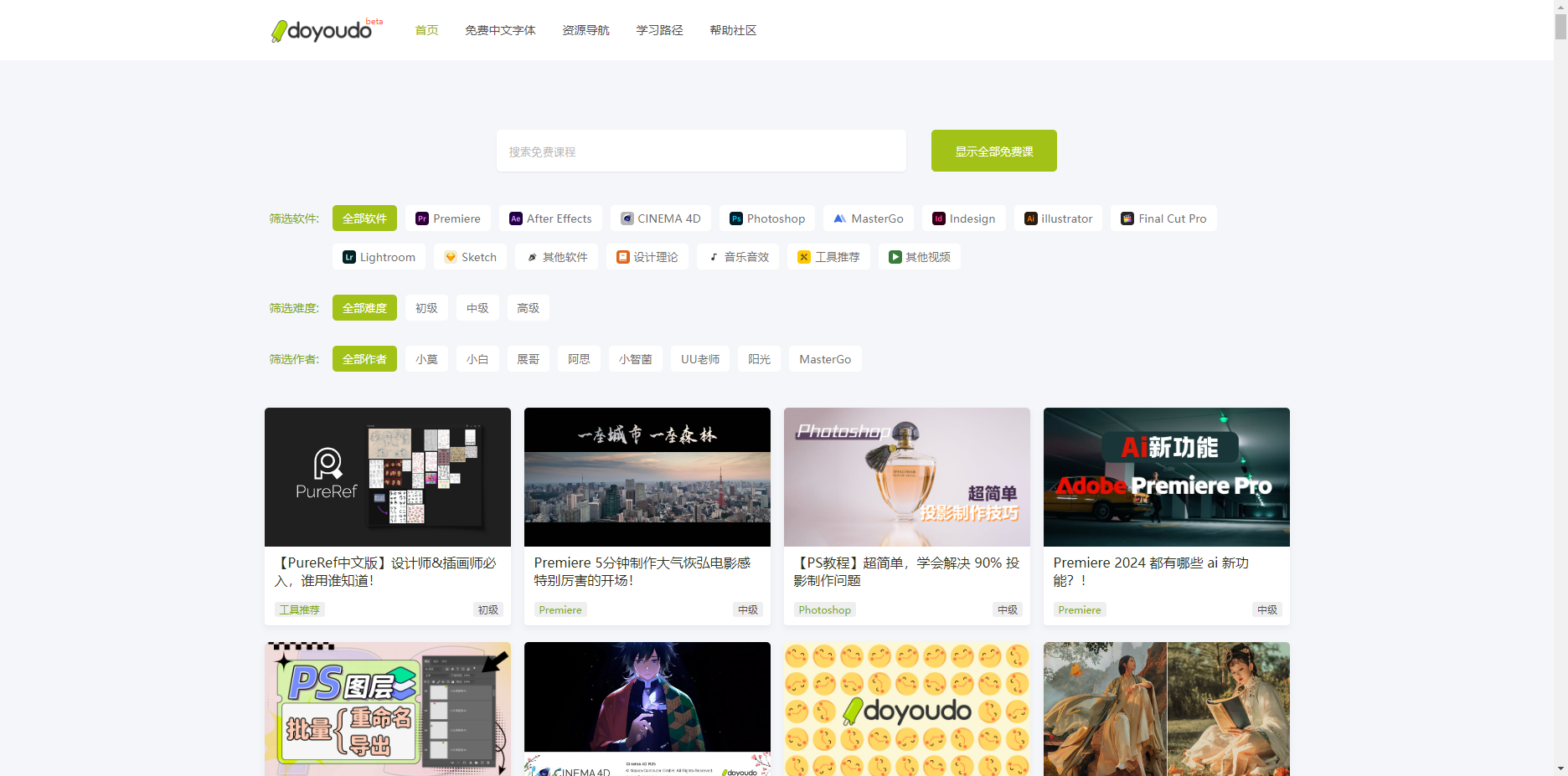Select the CINEMA 4D filter icon

click(x=627, y=218)
